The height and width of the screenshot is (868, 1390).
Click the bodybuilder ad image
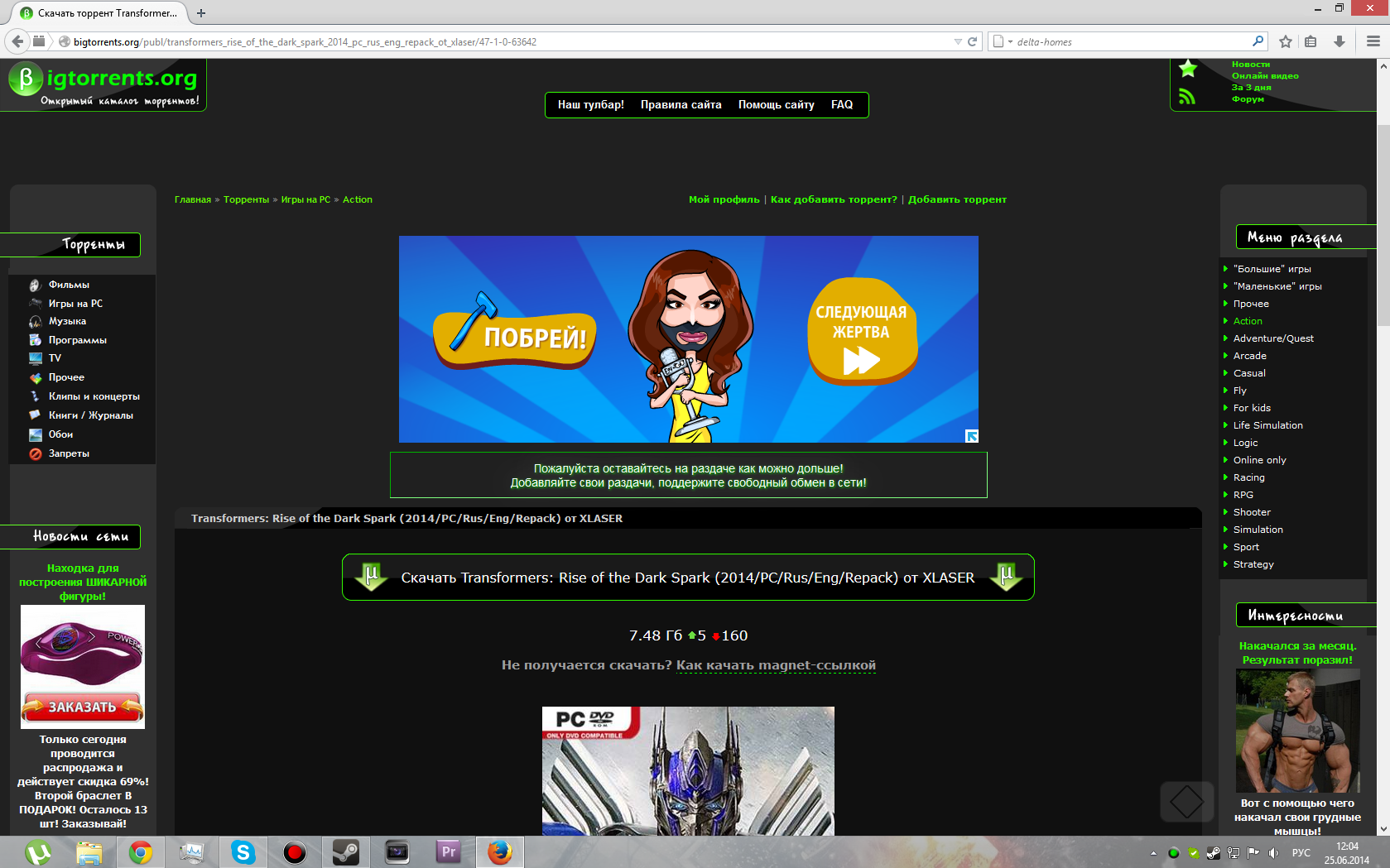pyautogui.click(x=1297, y=731)
